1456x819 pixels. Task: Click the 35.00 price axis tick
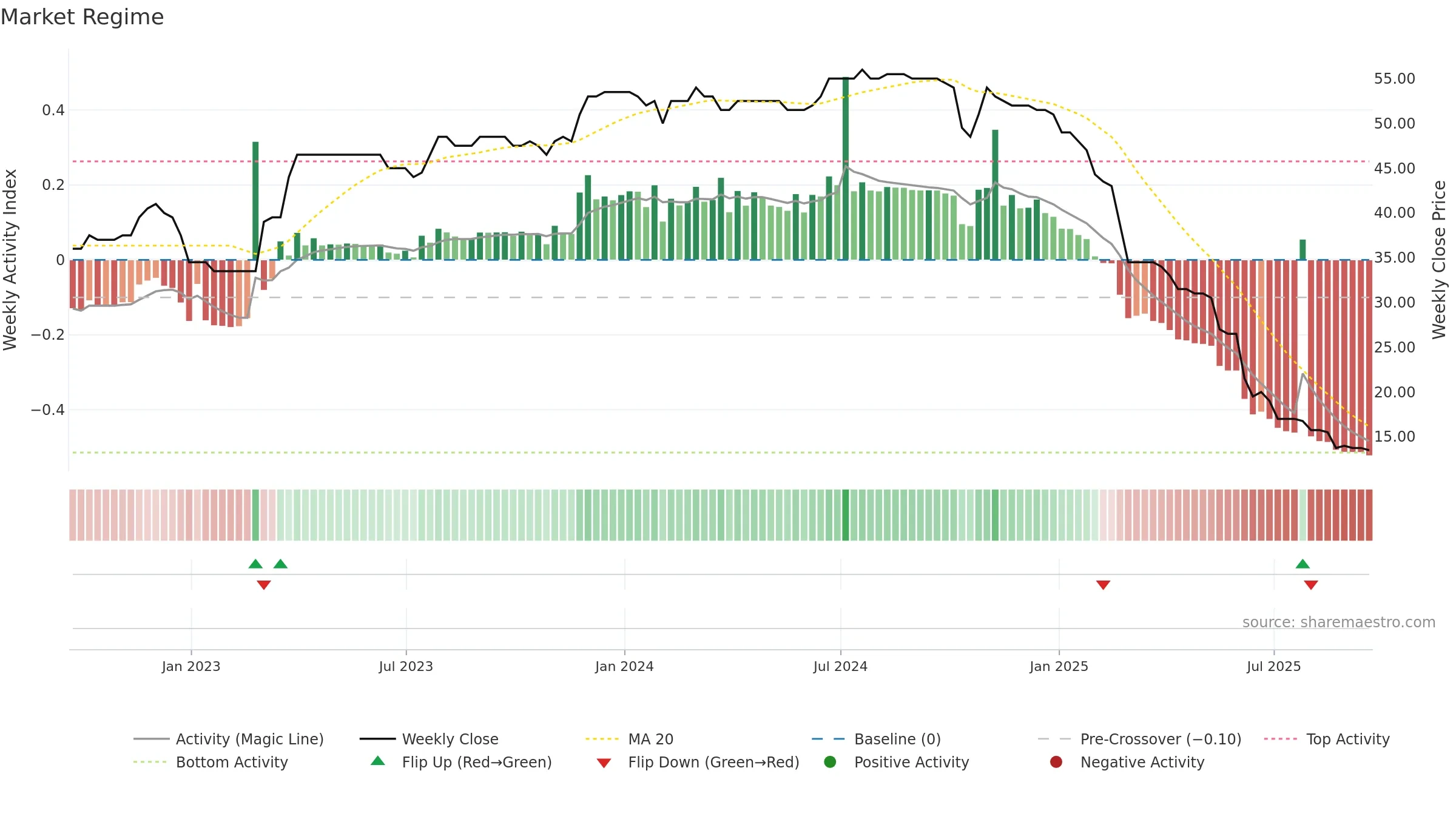pos(1394,258)
